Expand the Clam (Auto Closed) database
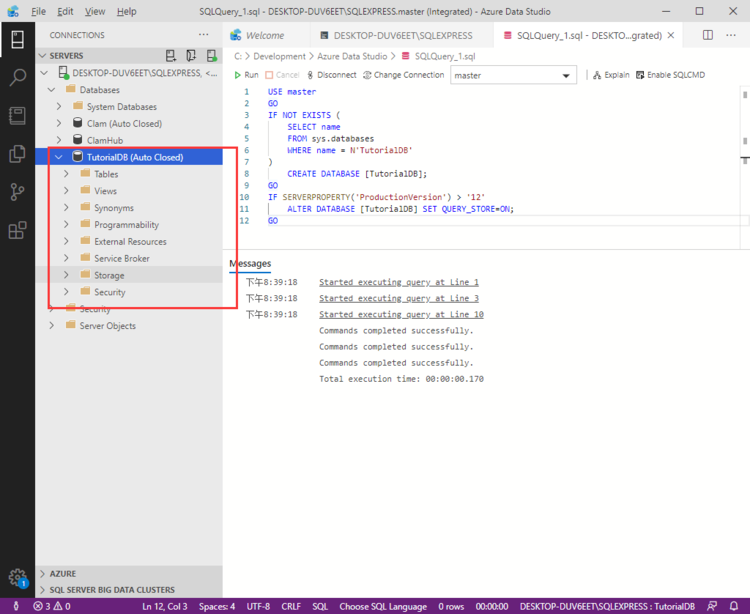 [x=59, y=123]
